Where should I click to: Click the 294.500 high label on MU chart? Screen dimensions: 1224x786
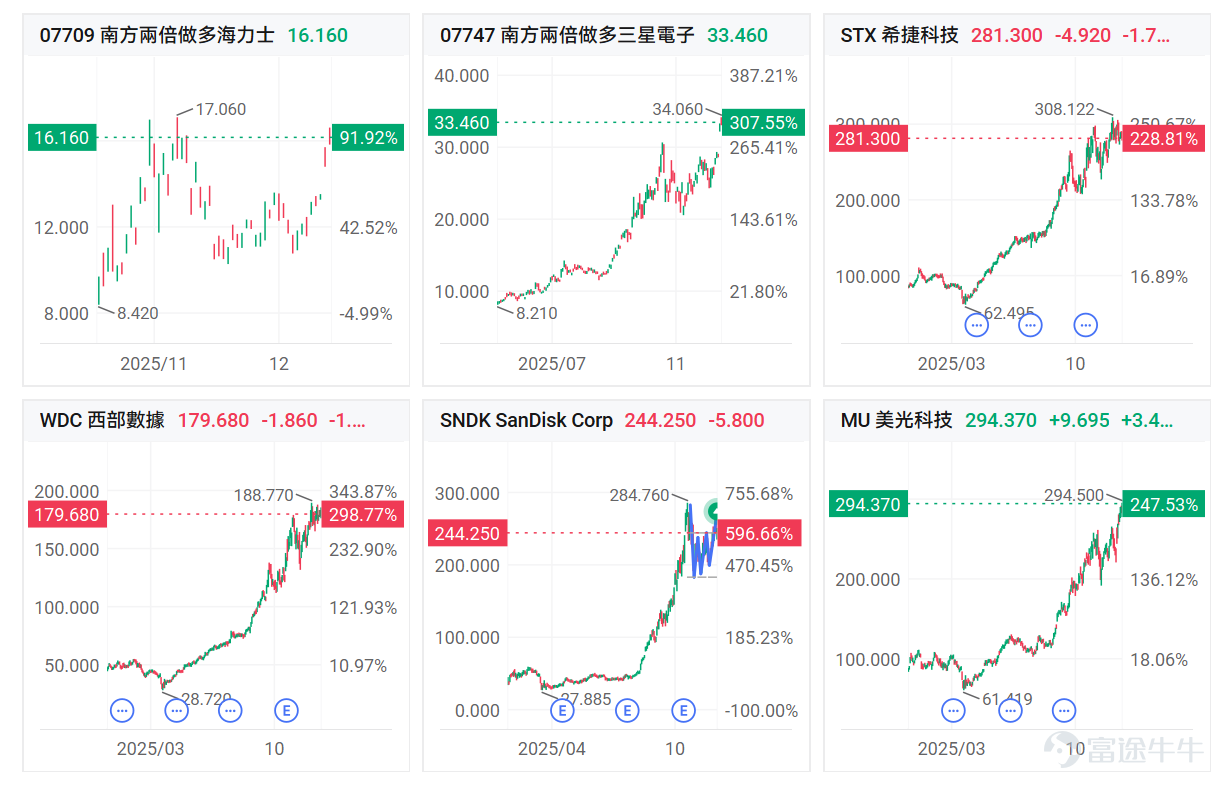coord(1075,494)
